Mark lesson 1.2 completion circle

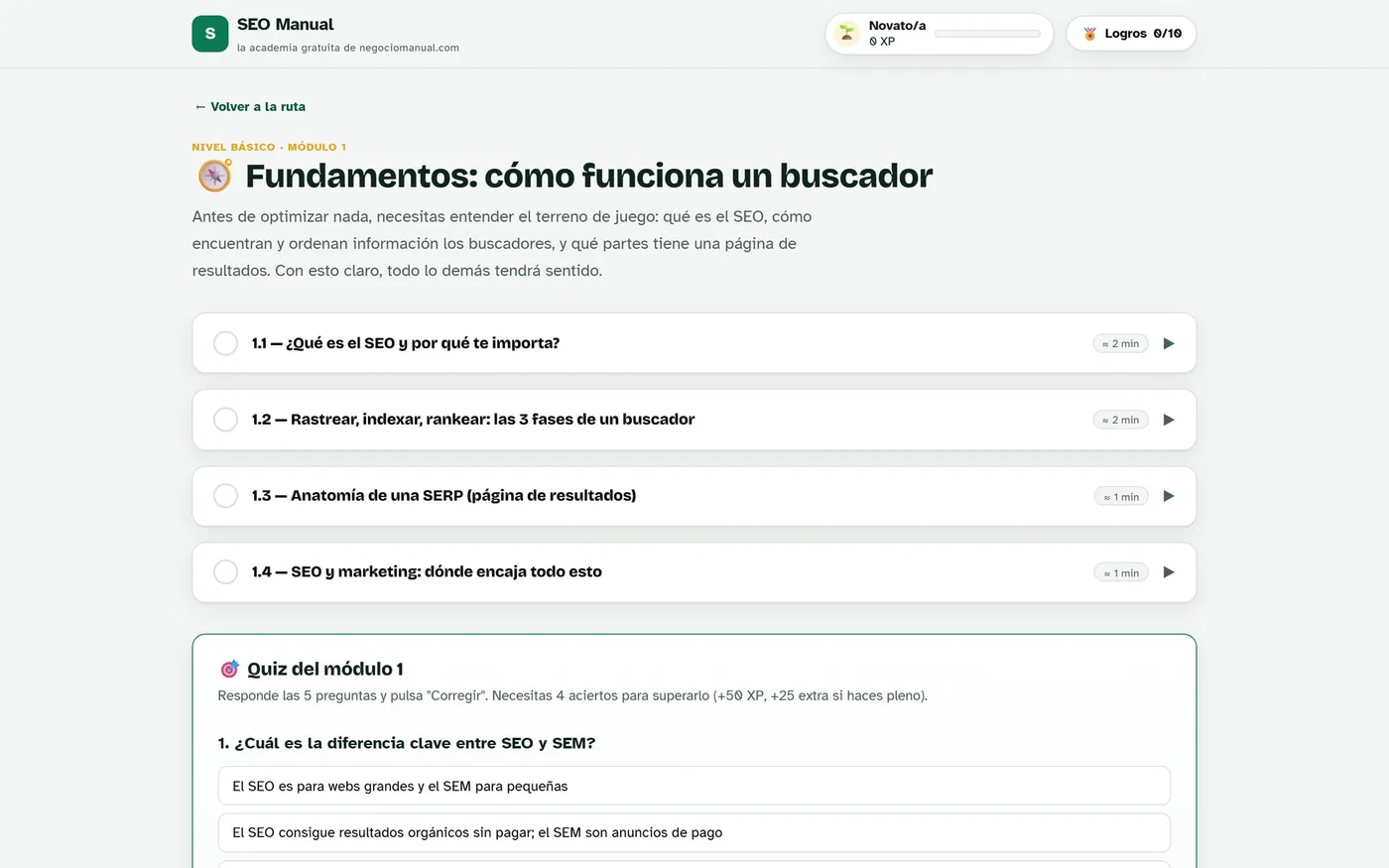[x=226, y=420]
